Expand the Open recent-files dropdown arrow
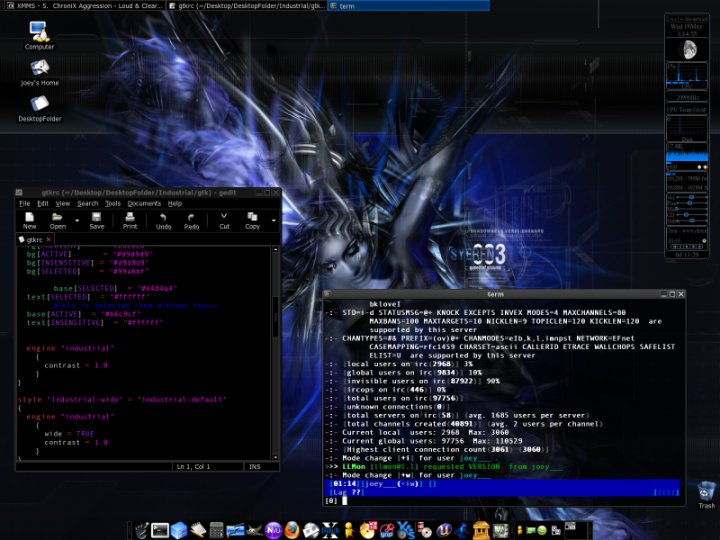The width and height of the screenshot is (720, 540). pyautogui.click(x=77, y=221)
